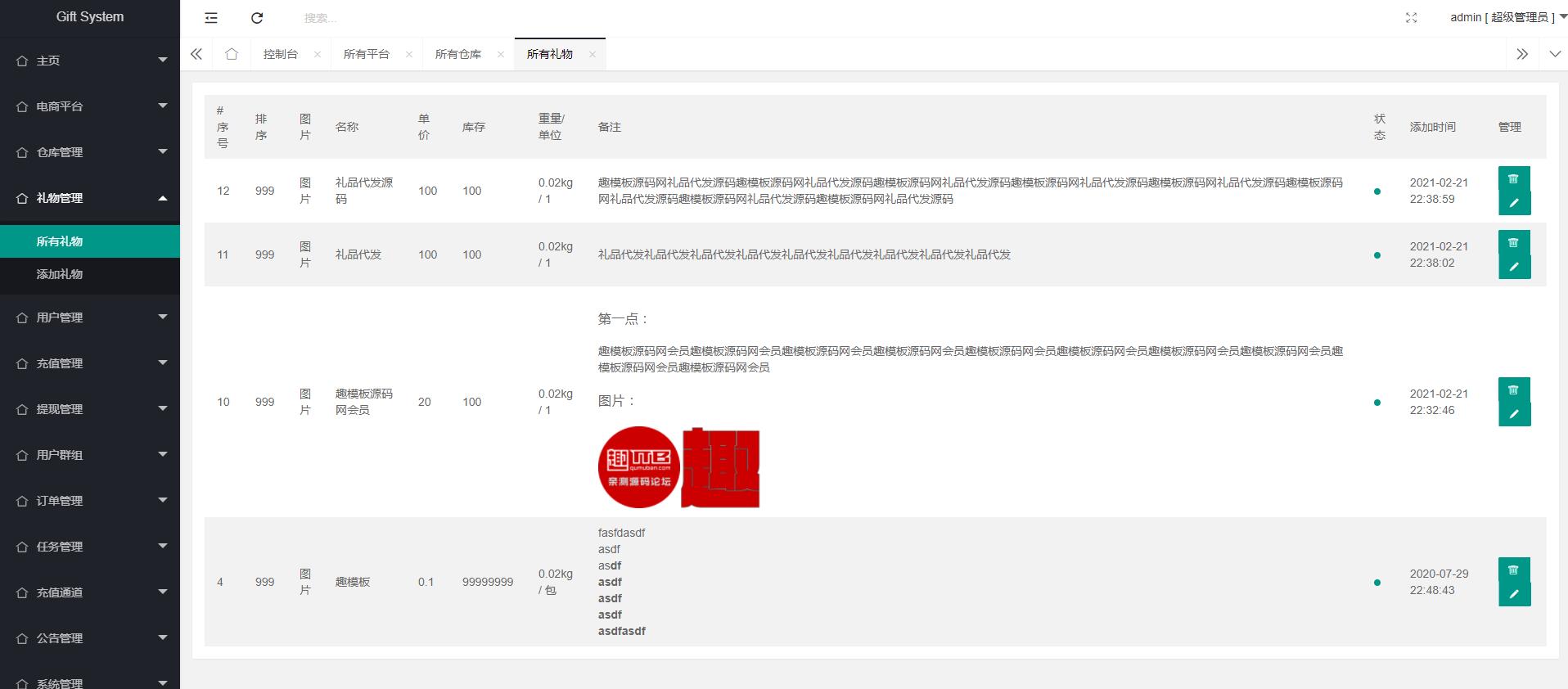
Task: Open 添加礼物 in the sidebar
Action: [x=90, y=274]
